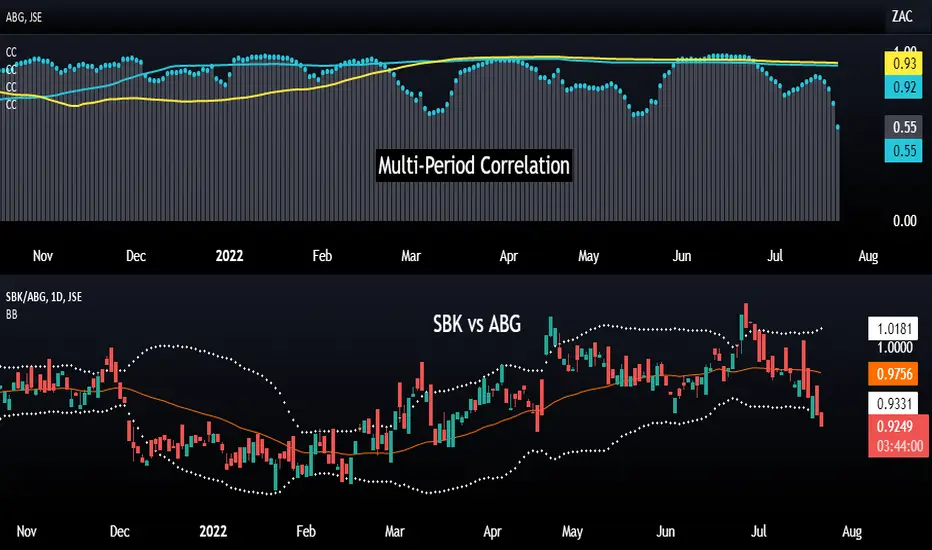Click the orange 0.9756 basis price label
Viewport: 932px width, 550px height.
(x=893, y=374)
